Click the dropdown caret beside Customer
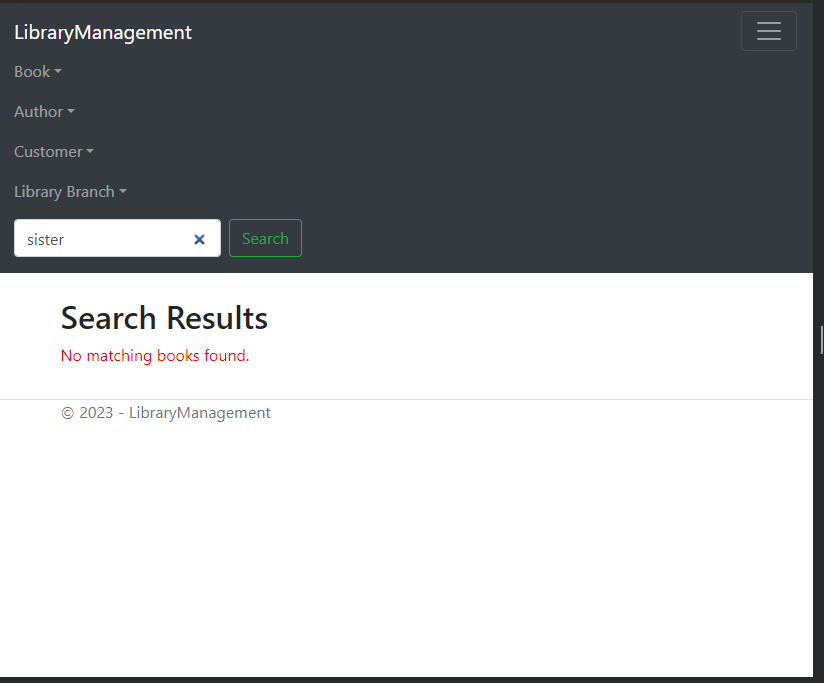Viewport: 824px width, 683px height. coord(90,152)
